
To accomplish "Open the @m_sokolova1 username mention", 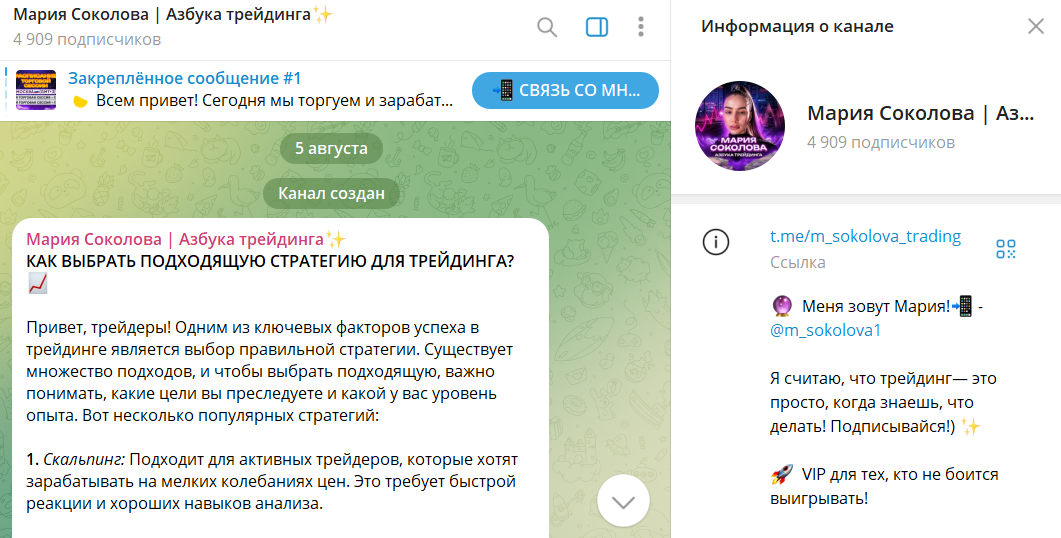I will [826, 331].
